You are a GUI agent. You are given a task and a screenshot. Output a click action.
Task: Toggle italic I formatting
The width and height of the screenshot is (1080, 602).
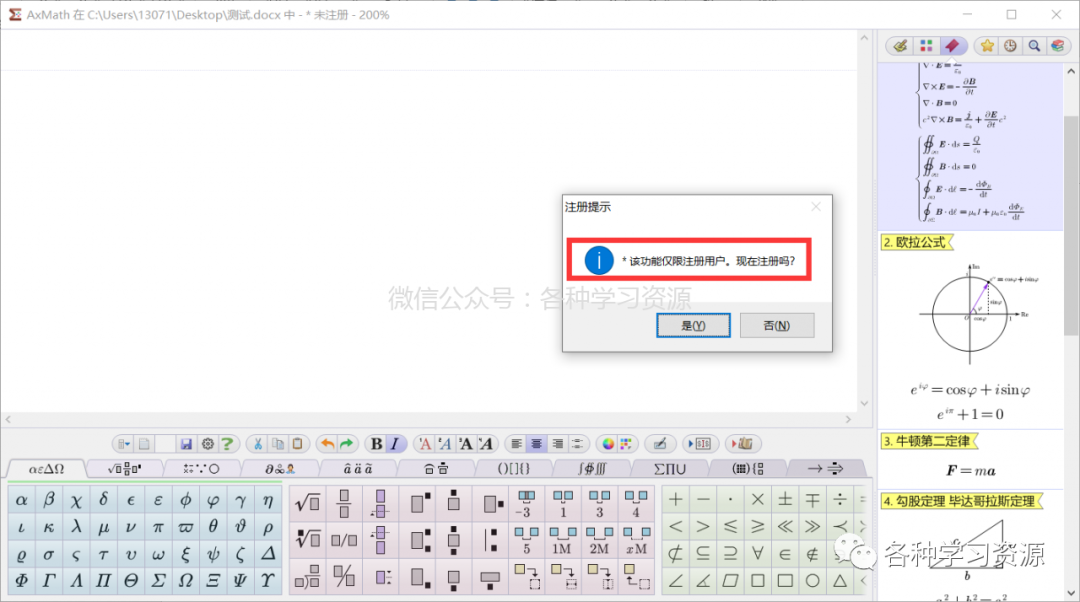click(x=395, y=444)
